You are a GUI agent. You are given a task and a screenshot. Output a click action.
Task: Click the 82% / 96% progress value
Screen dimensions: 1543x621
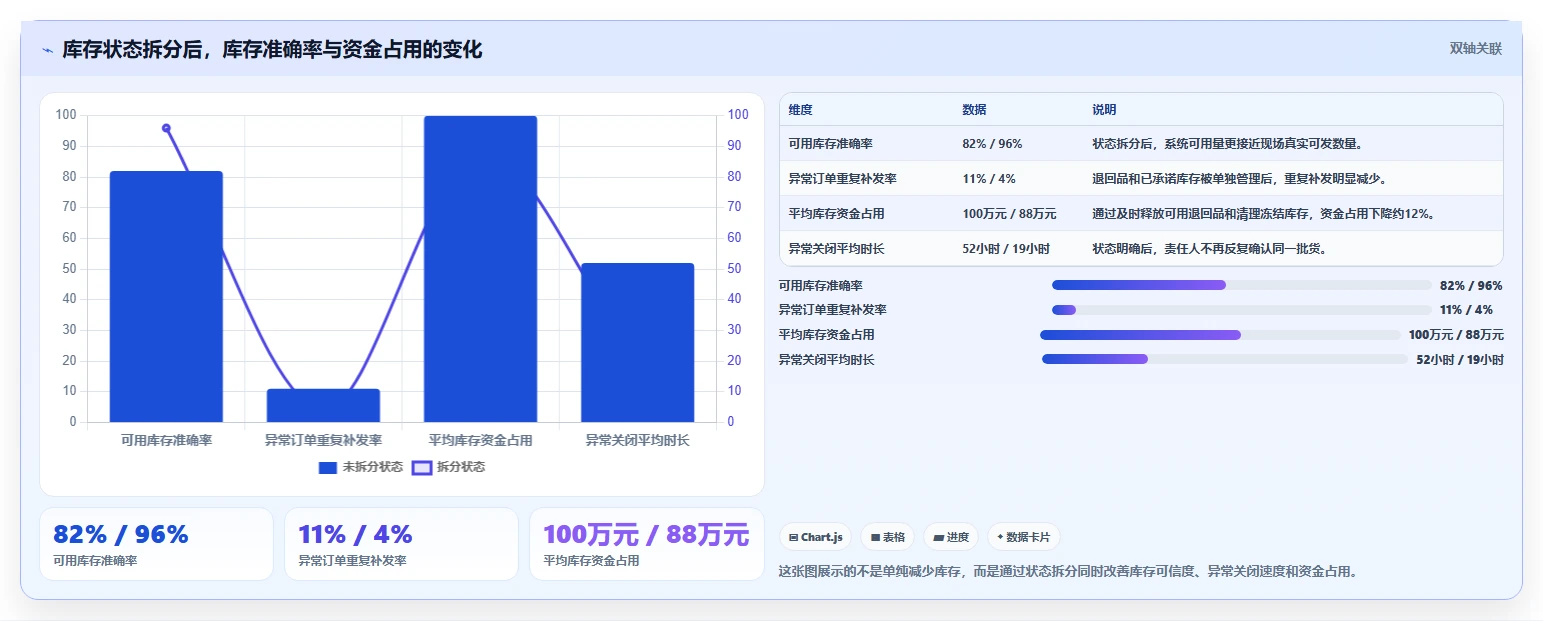coord(1471,285)
